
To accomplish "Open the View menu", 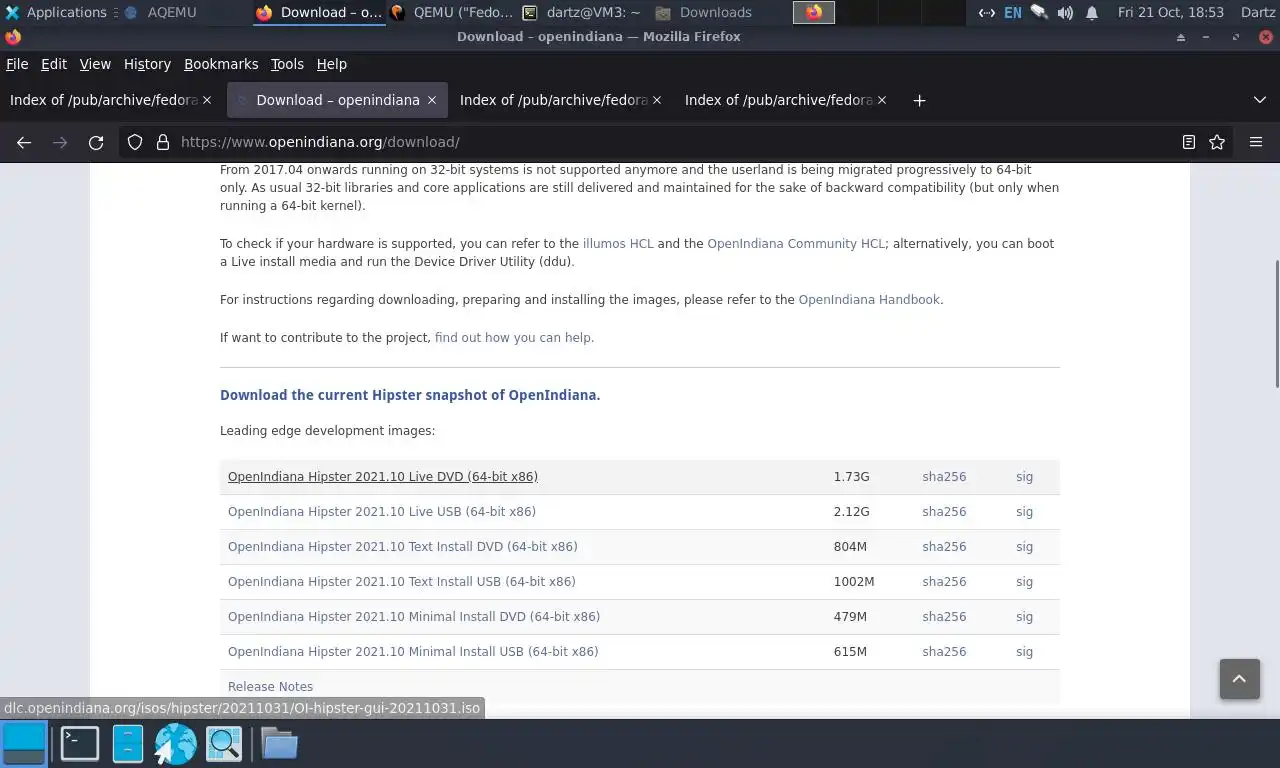I will (x=95, y=64).
